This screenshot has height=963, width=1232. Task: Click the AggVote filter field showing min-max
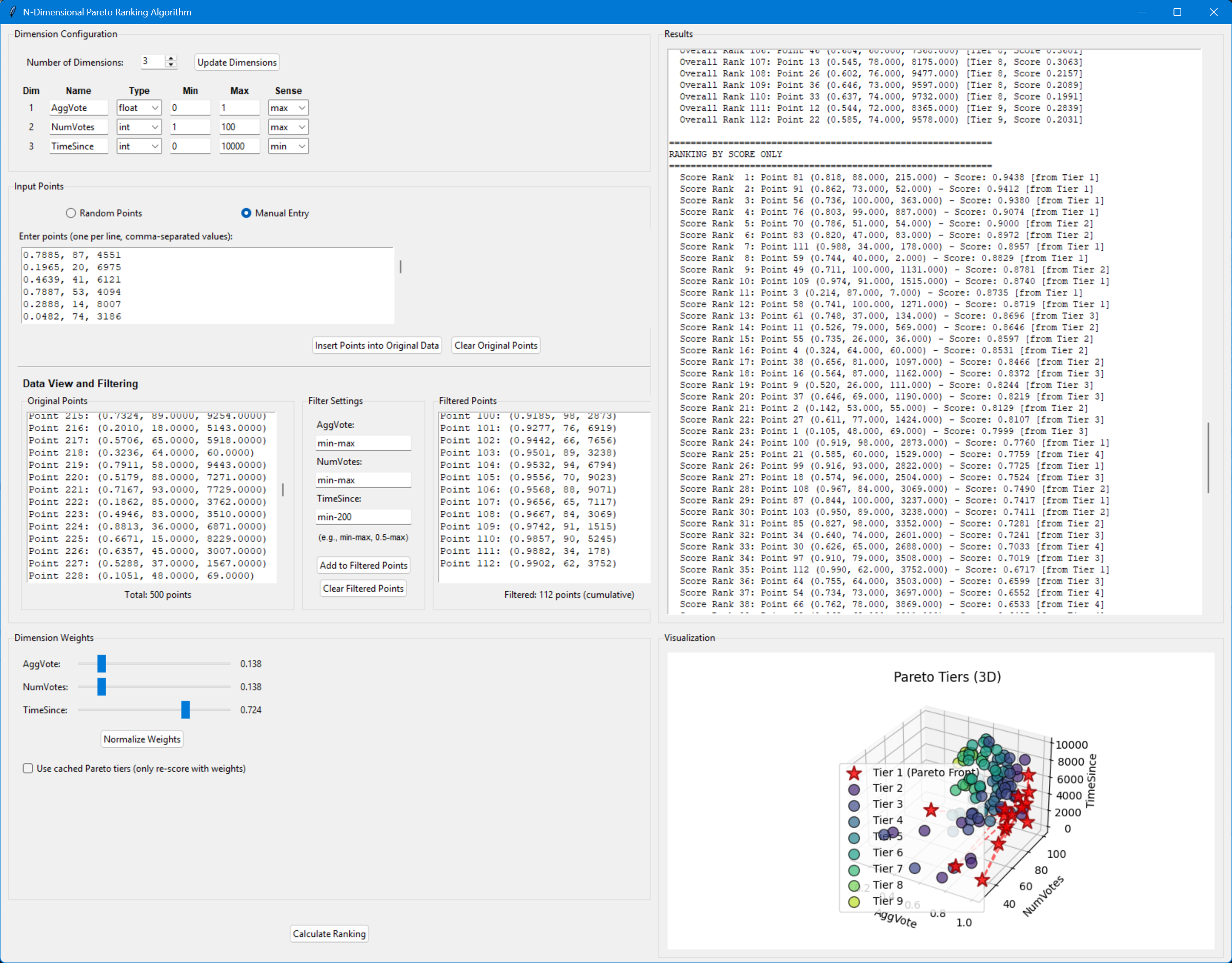coord(363,443)
